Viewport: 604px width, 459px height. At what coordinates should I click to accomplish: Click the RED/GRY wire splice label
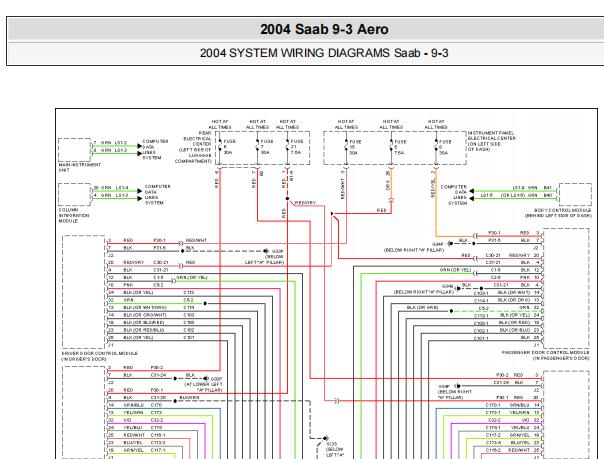coord(305,202)
